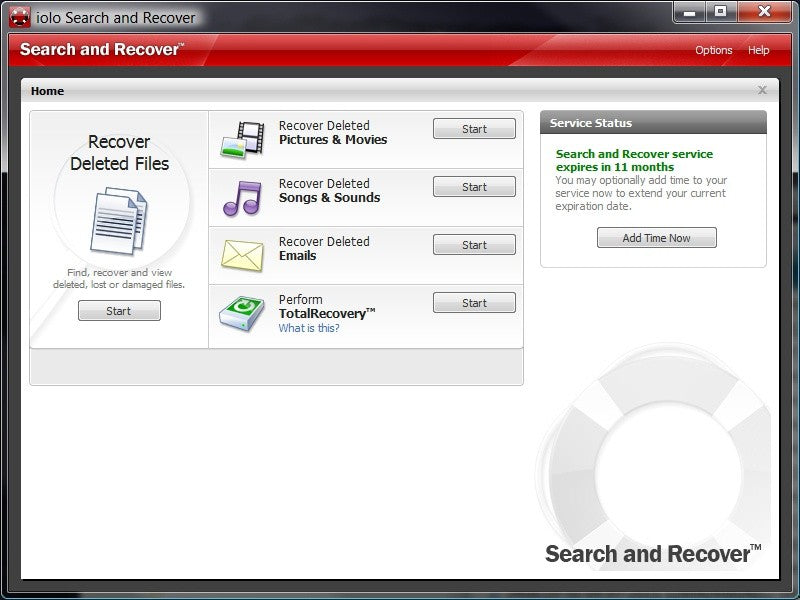Click the service expires in 11 months text
The image size is (800, 600).
tap(634, 160)
